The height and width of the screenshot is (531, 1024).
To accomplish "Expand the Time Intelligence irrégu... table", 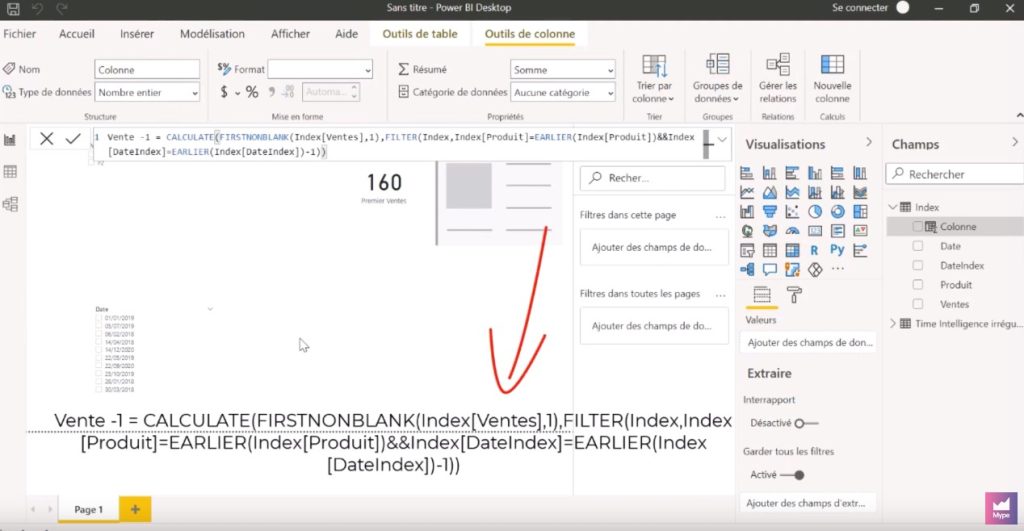I will (x=893, y=323).
